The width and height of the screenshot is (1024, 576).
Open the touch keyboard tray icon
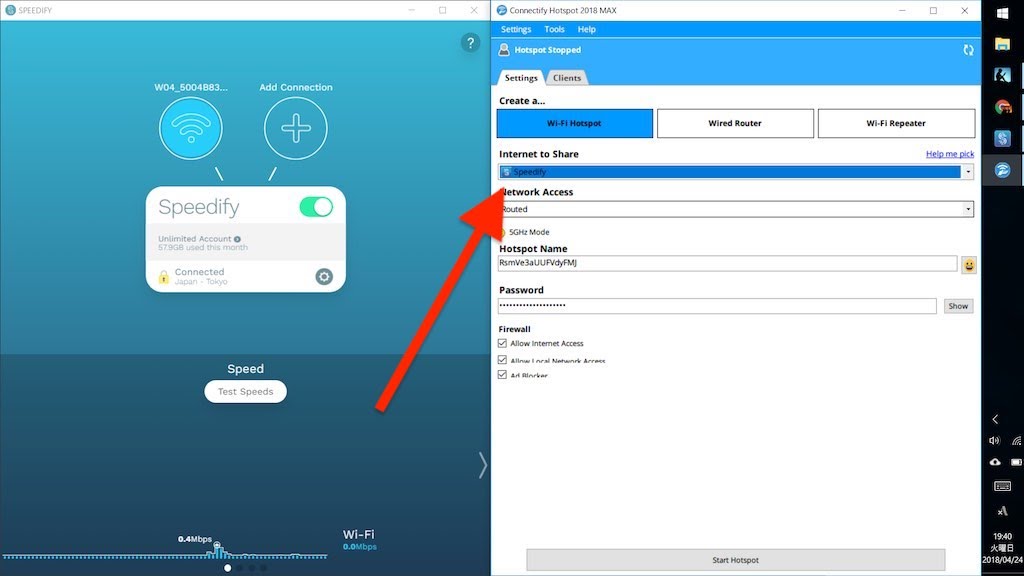coord(1002,486)
